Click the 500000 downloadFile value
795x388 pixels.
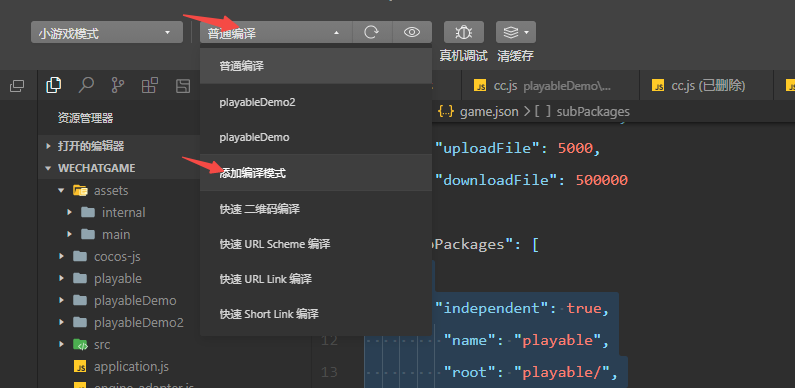602,180
